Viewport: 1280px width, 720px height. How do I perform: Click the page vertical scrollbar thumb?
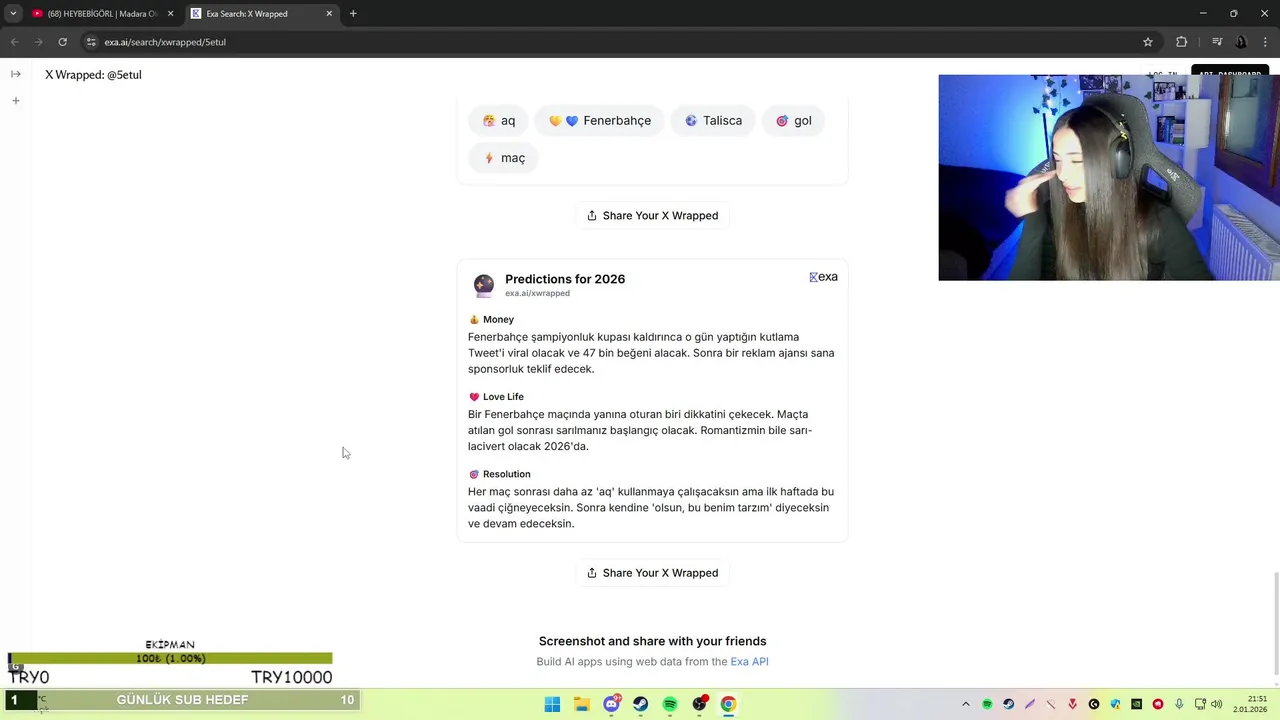click(x=1275, y=623)
